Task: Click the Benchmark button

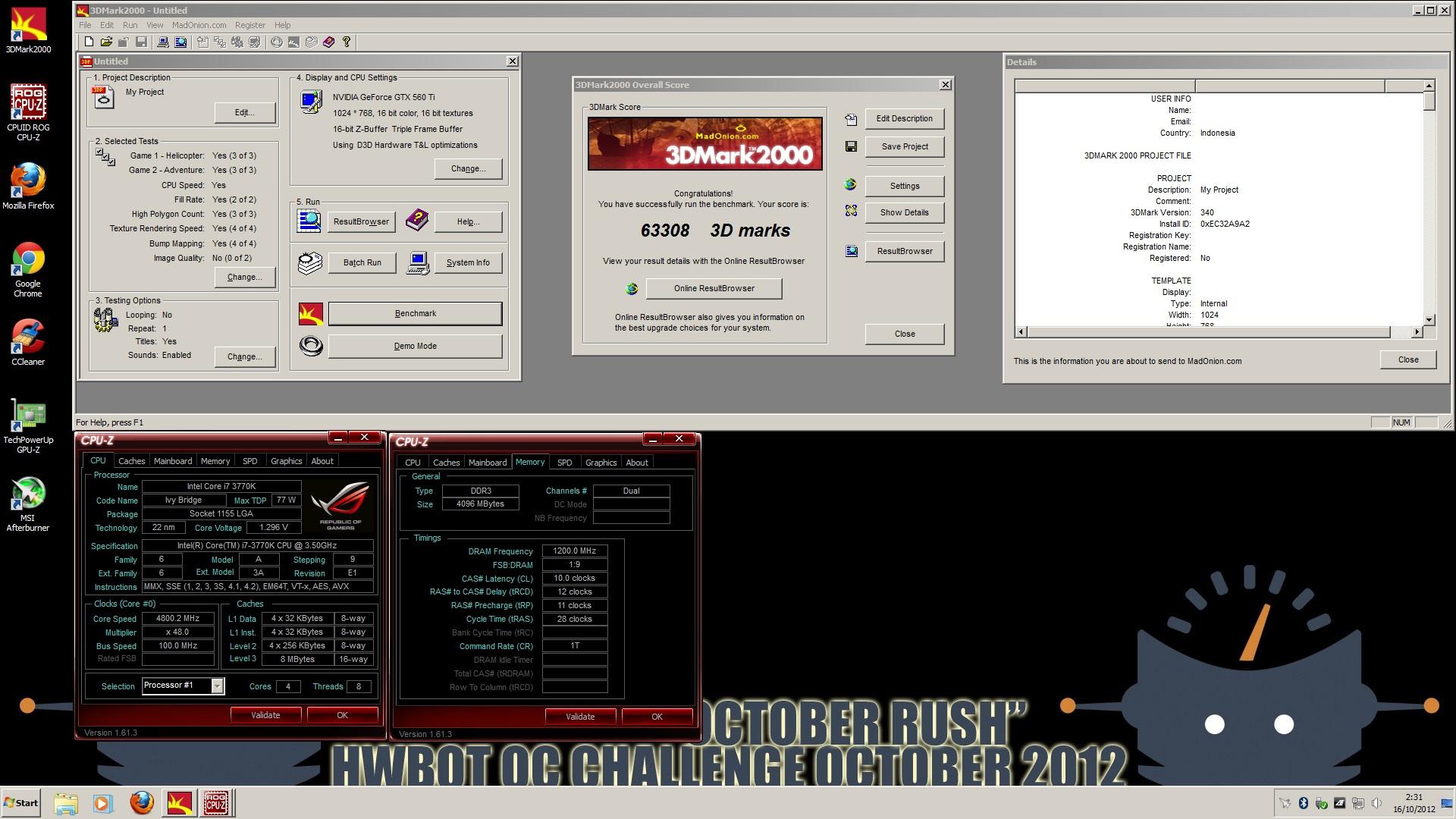Action: coord(415,313)
